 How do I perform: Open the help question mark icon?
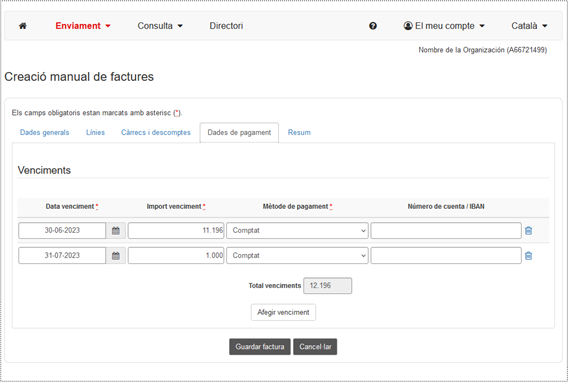[x=373, y=26]
